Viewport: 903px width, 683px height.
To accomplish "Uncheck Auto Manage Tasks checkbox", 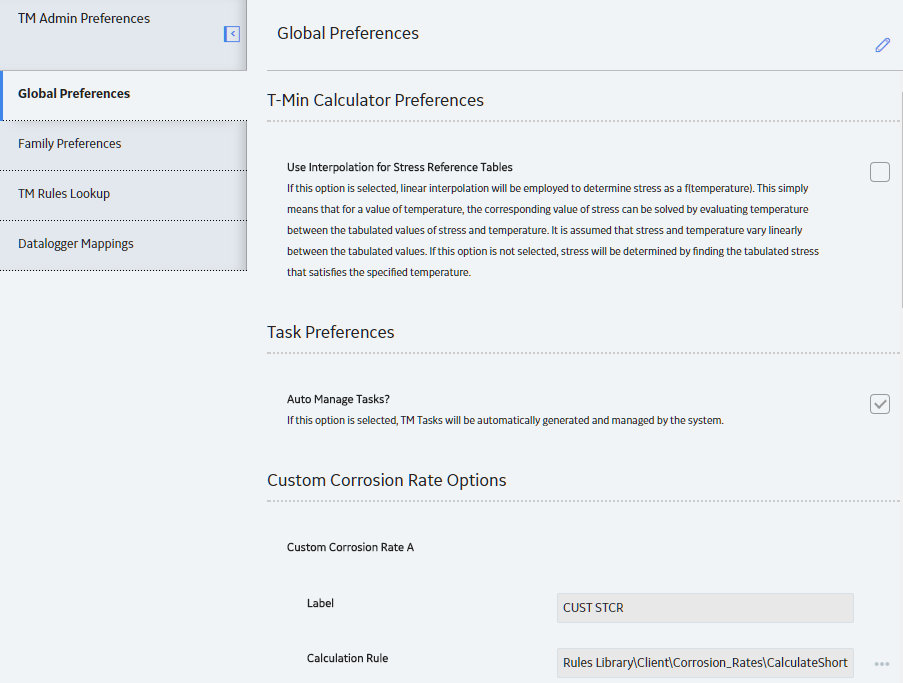I will pos(879,404).
